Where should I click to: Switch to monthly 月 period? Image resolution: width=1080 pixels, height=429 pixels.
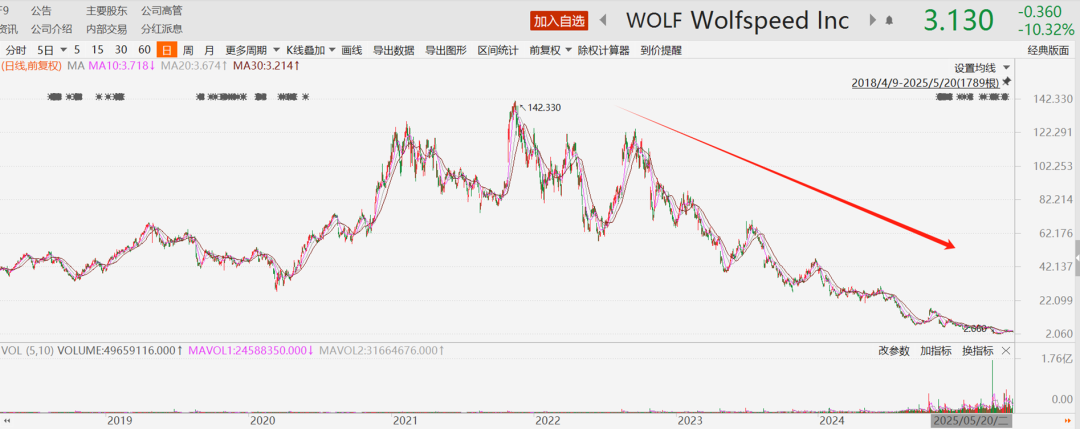(x=209, y=50)
